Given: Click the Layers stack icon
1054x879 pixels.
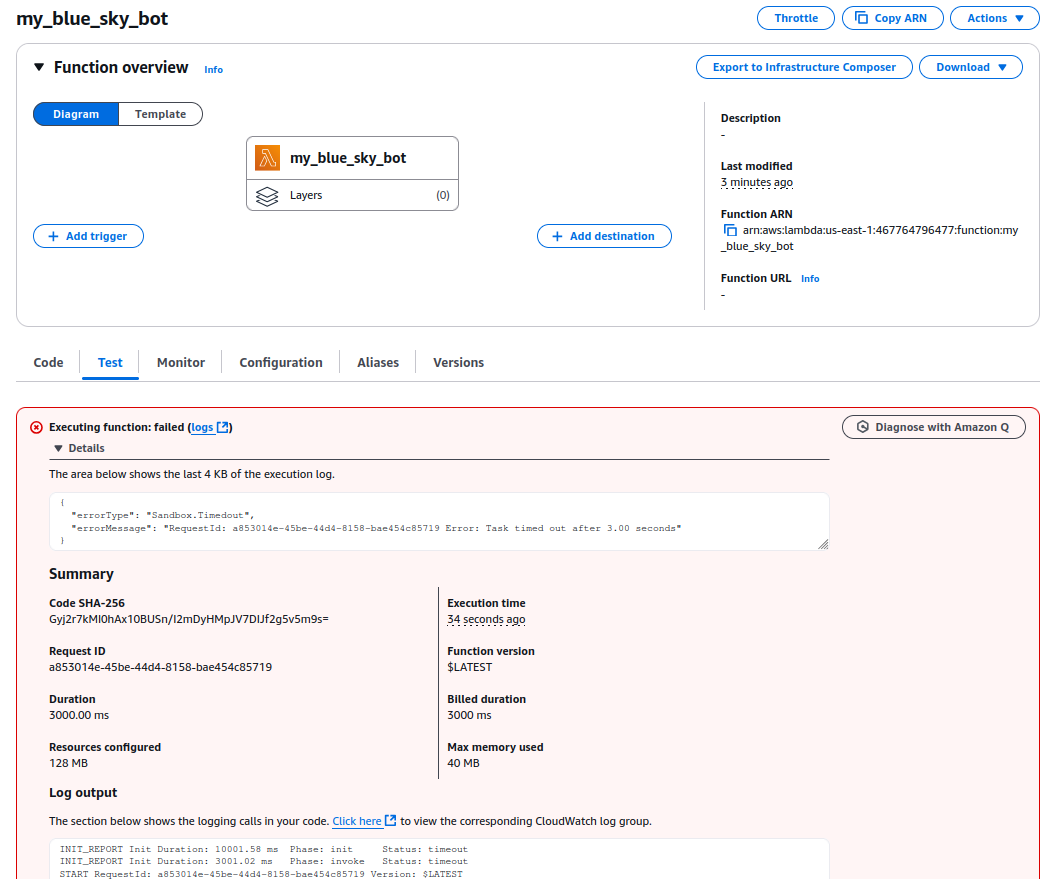Looking at the screenshot, I should (267, 196).
